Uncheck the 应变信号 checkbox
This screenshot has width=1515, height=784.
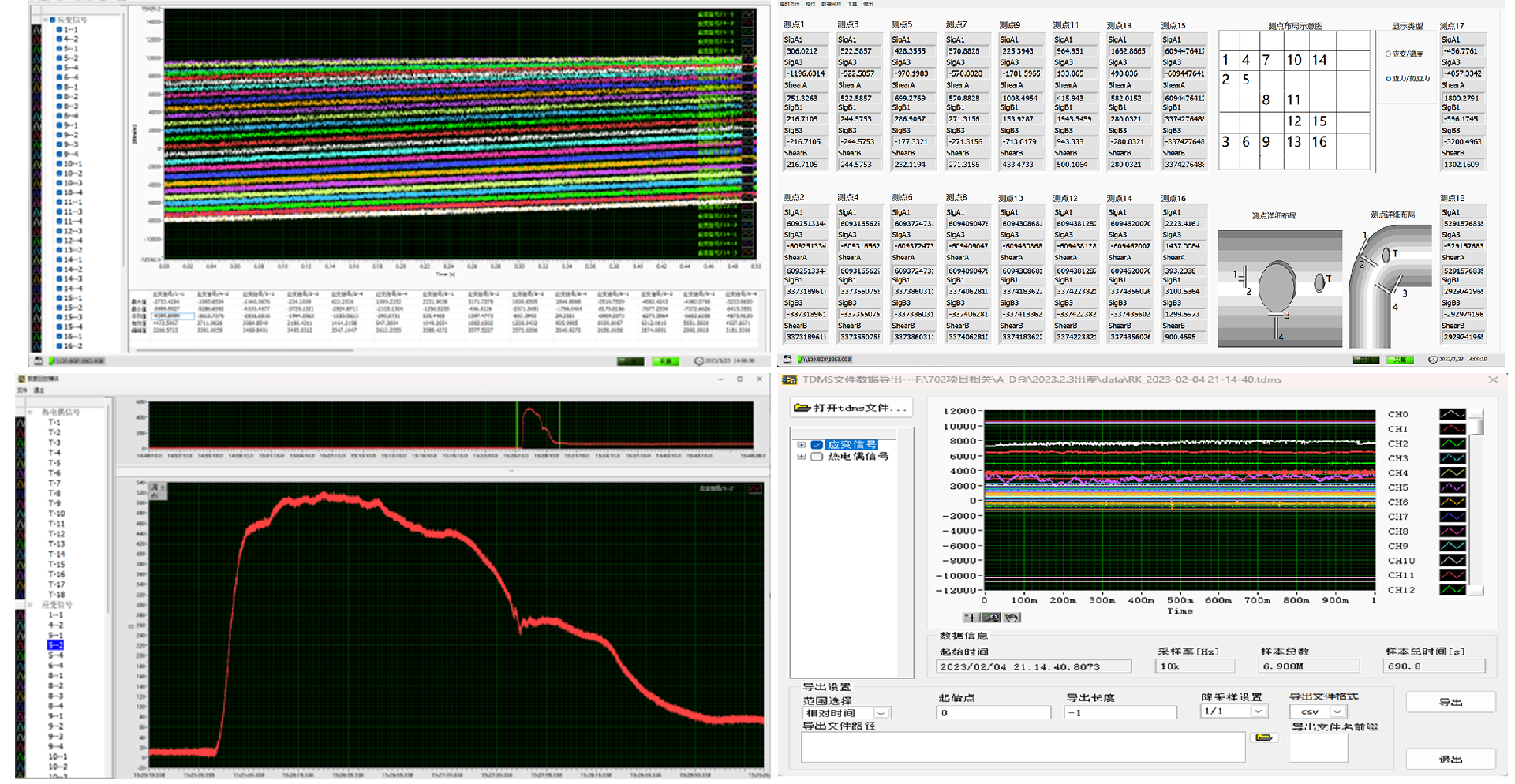coord(817,445)
